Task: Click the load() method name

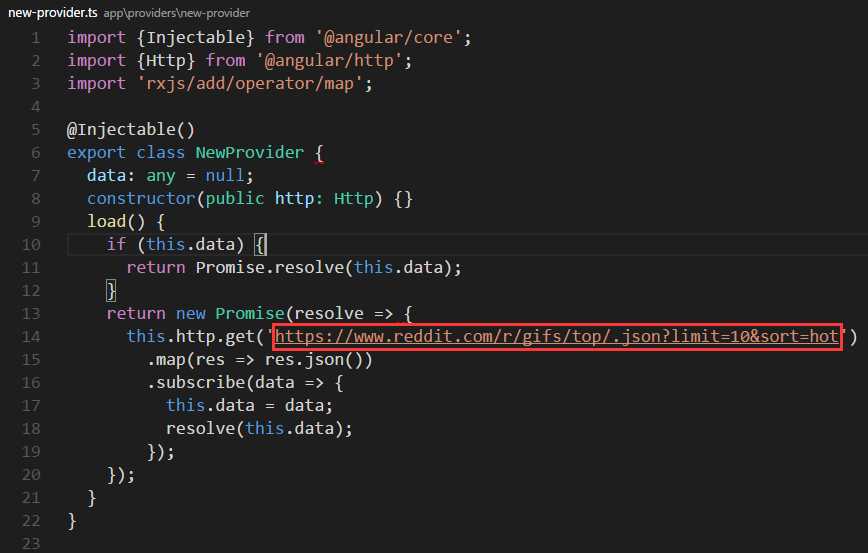Action: (107, 221)
